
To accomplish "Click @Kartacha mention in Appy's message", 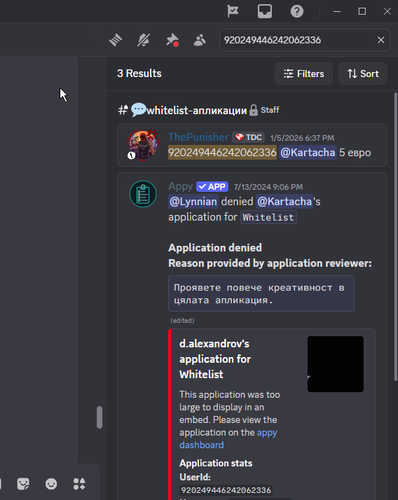I will pos(285,202).
